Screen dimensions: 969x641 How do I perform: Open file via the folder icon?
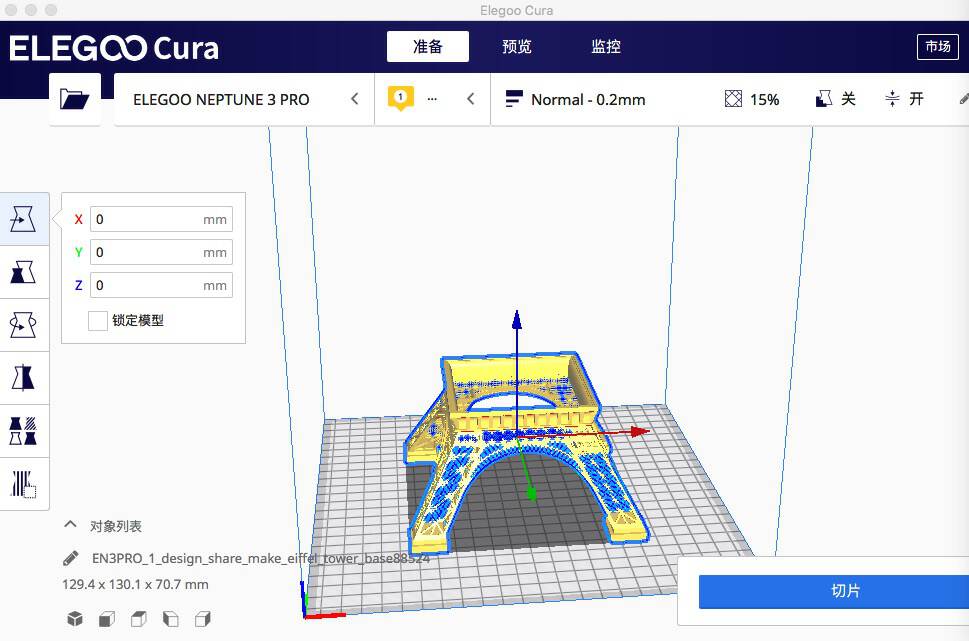[x=75, y=99]
